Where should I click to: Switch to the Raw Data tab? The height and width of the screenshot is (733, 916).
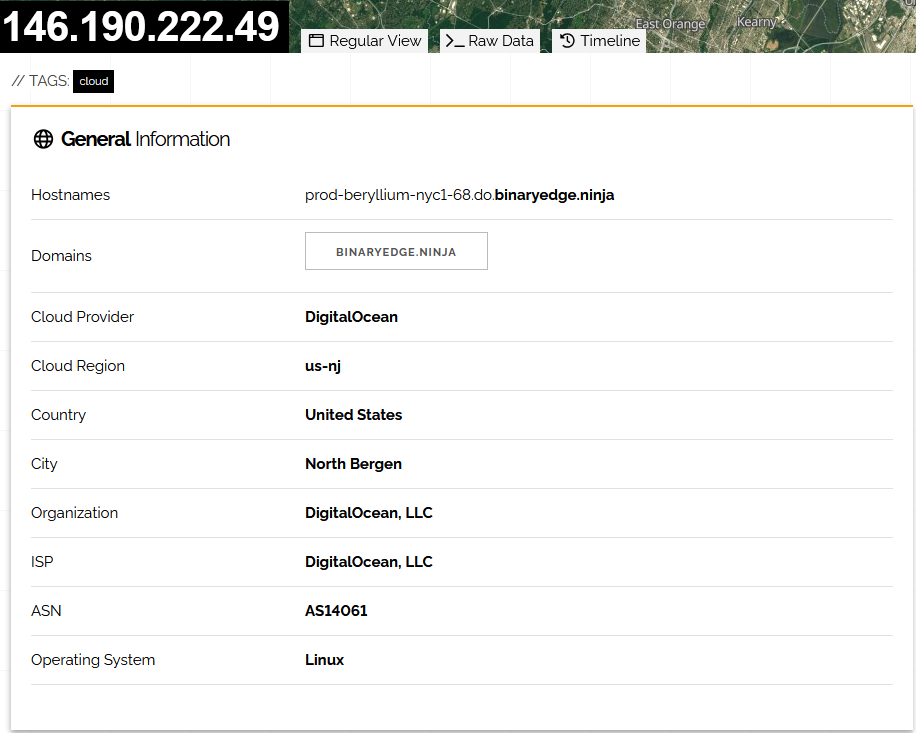pyautogui.click(x=490, y=41)
